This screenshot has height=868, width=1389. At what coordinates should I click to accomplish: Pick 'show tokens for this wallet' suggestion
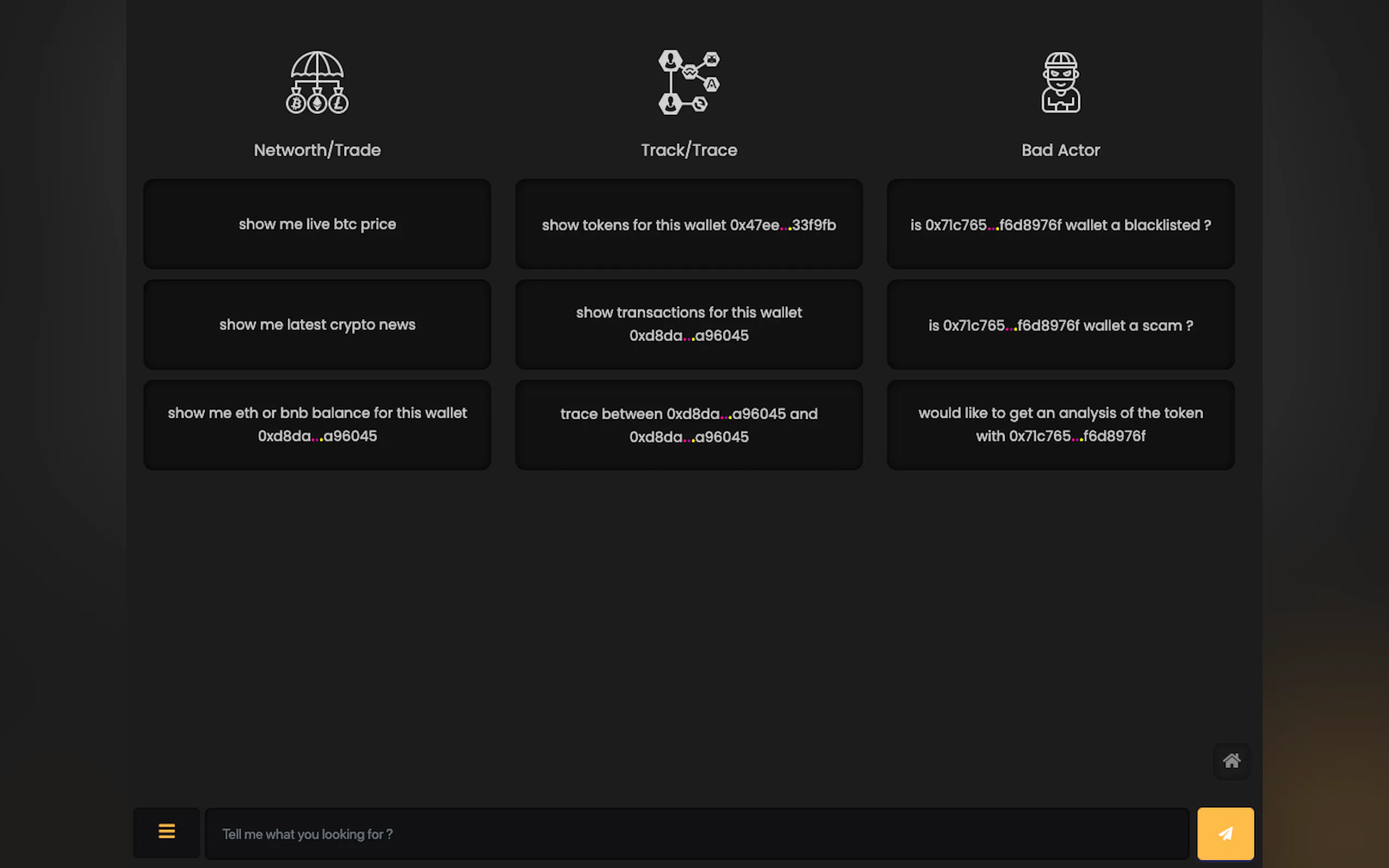688,225
